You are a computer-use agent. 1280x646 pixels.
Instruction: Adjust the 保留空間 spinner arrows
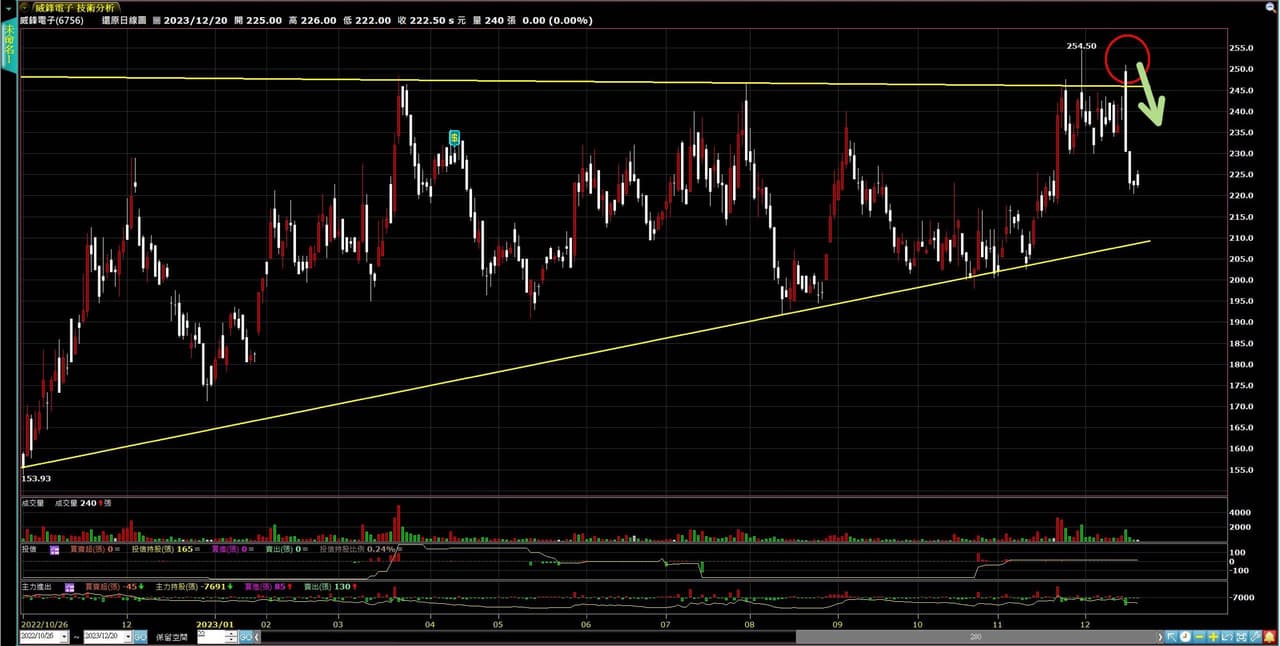tap(232, 636)
